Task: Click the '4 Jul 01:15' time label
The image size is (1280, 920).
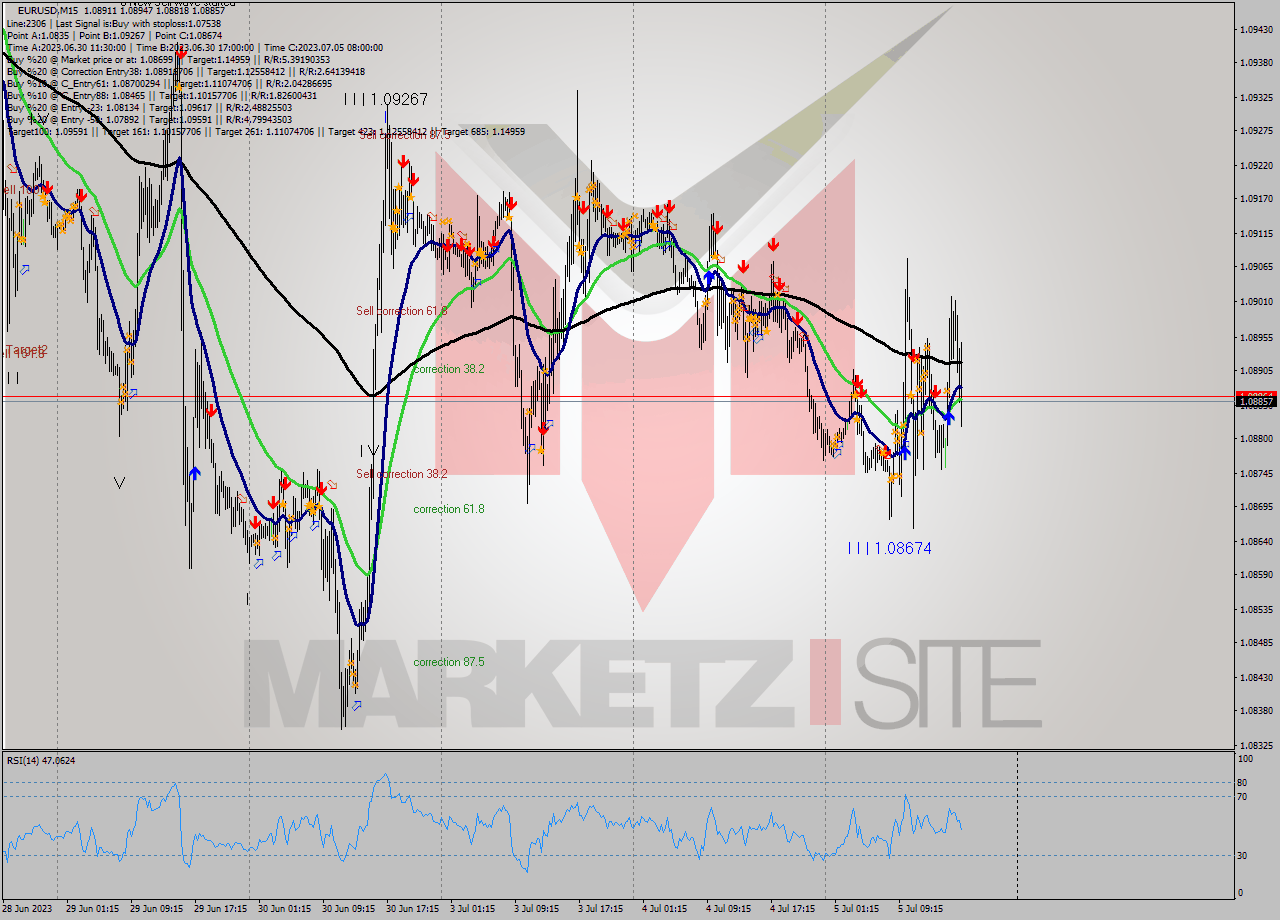Action: tap(665, 909)
